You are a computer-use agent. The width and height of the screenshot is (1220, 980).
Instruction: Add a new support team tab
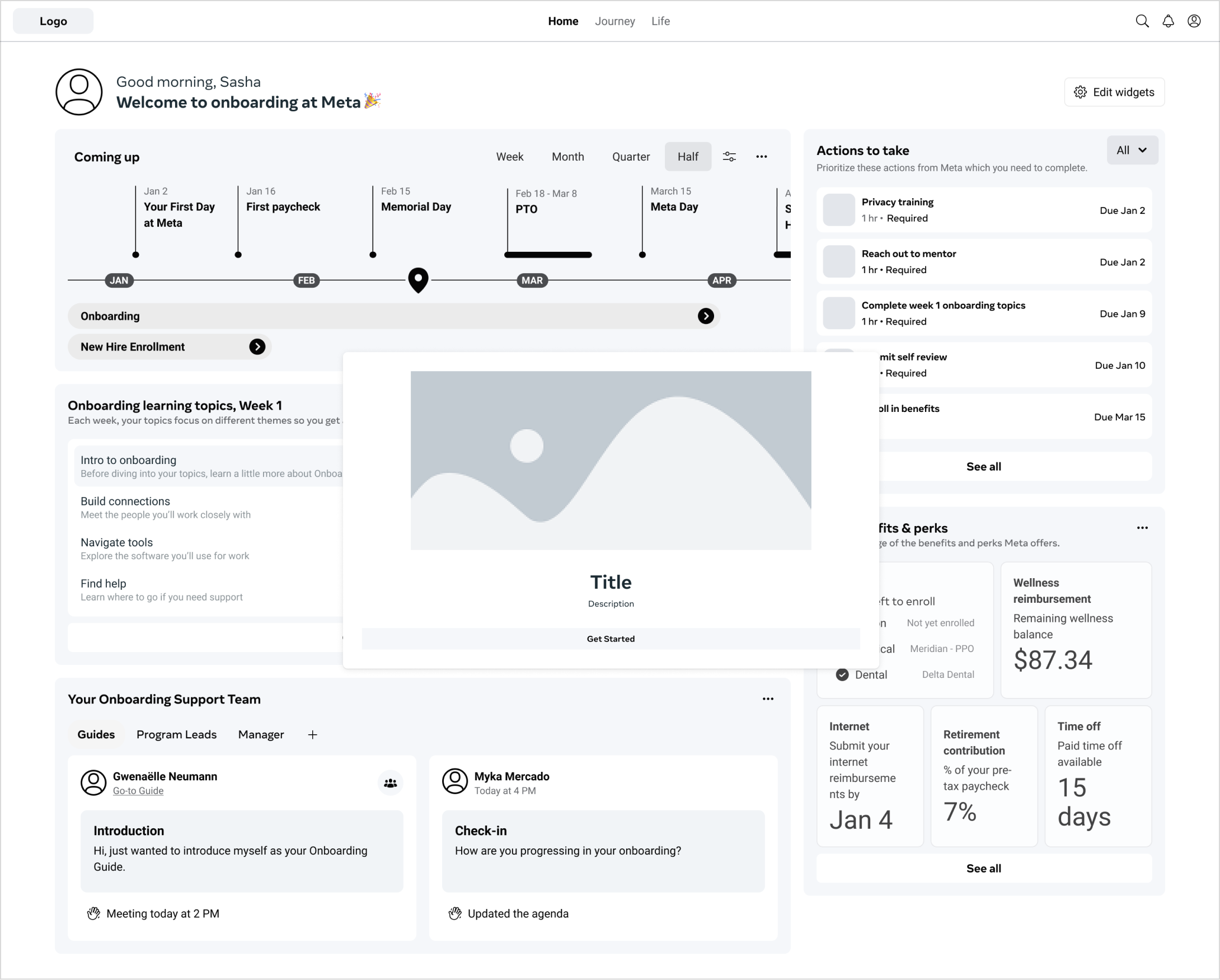(x=312, y=734)
